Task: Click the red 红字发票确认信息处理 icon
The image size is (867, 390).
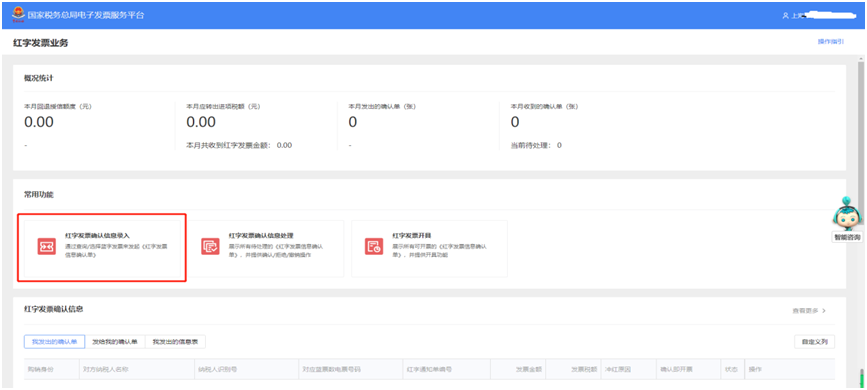Action: tap(210, 246)
